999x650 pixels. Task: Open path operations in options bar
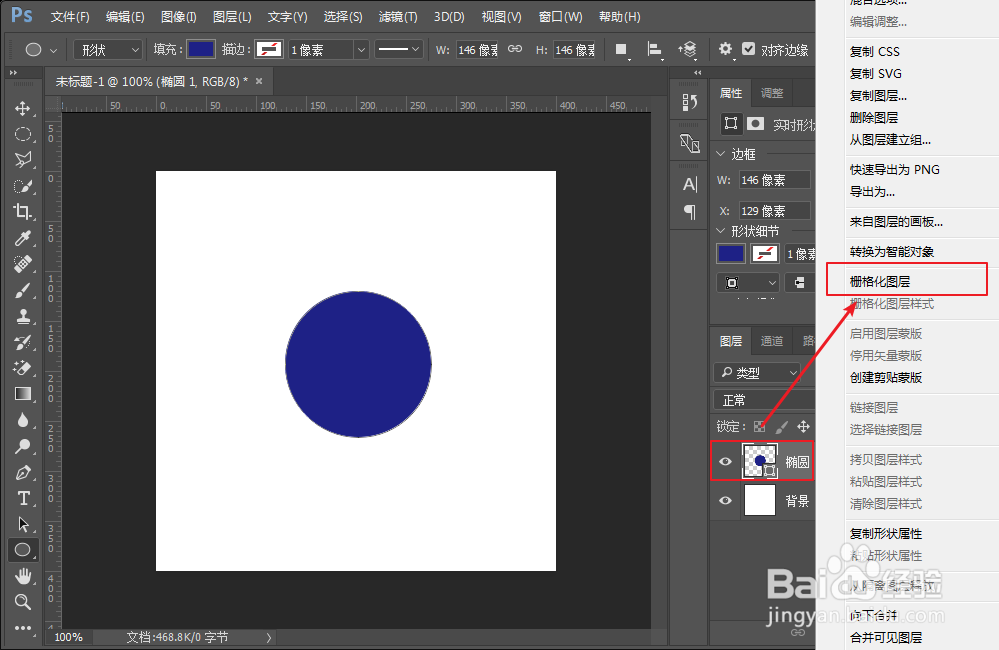coord(621,50)
